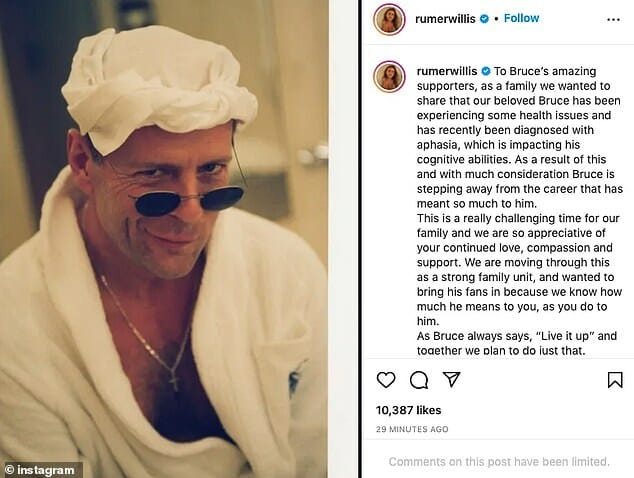Screen dimensions: 634x478
Task: Like the post with the heart icon
Action: pos(386,380)
